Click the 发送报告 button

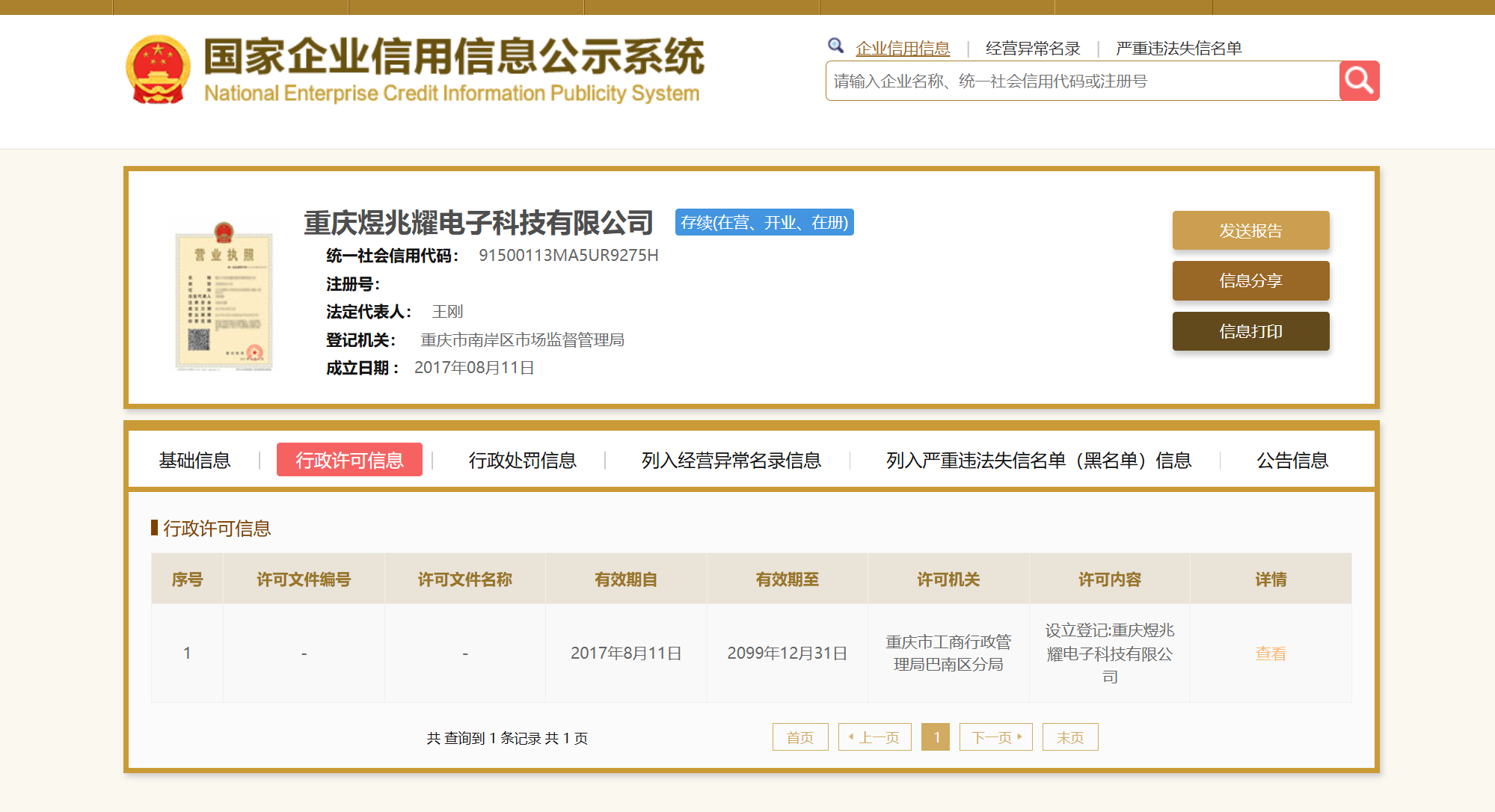1250,230
